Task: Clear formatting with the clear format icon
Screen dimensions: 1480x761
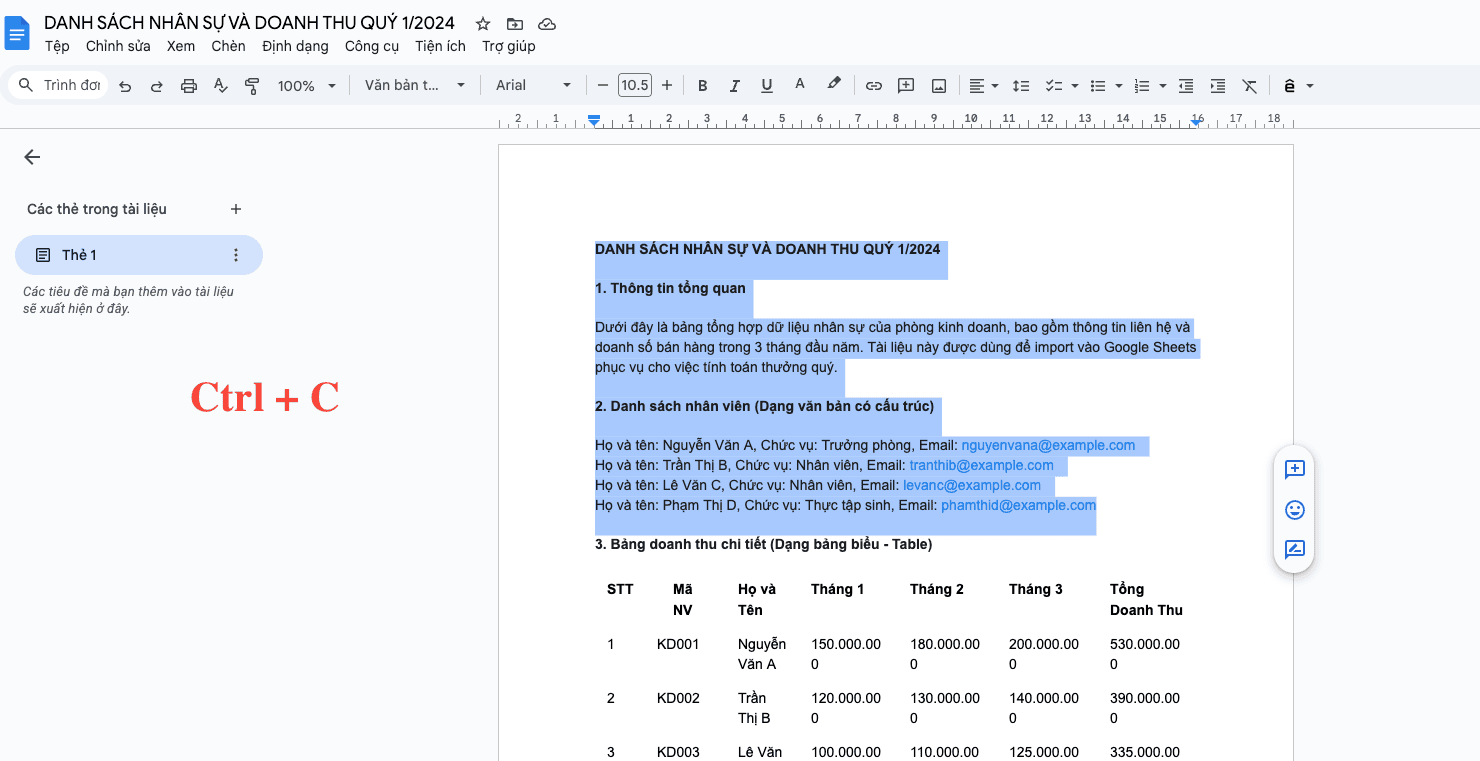Action: pyautogui.click(x=1249, y=85)
